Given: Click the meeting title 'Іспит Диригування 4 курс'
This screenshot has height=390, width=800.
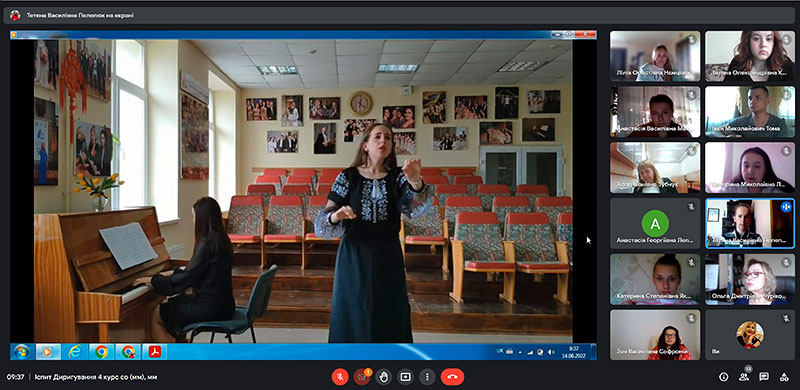Looking at the screenshot, I should pyautogui.click(x=96, y=377).
